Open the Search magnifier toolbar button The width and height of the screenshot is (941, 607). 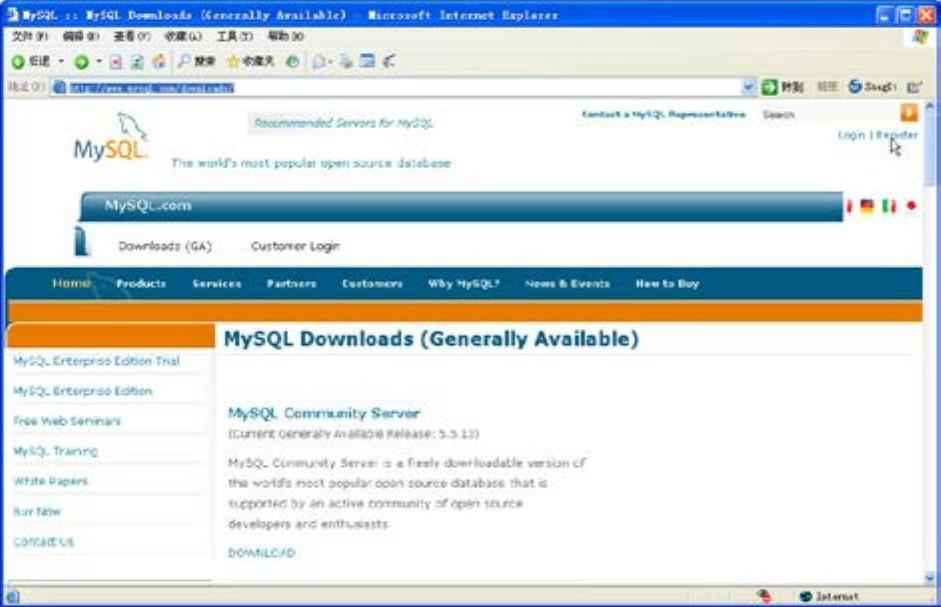(x=196, y=61)
